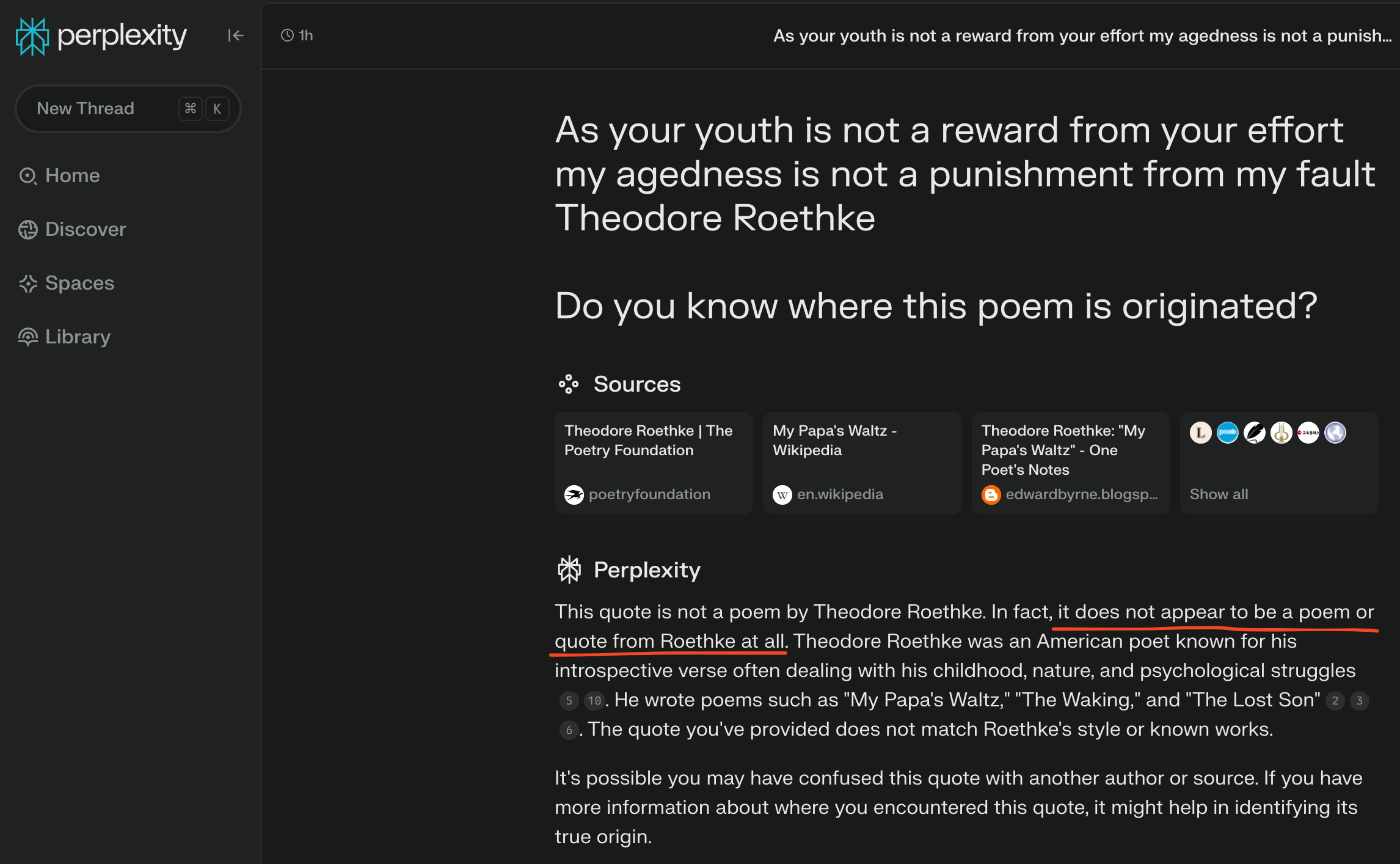Open the My Papa's Waltz Wikipedia card
The image size is (1400, 864).
[x=862, y=463]
